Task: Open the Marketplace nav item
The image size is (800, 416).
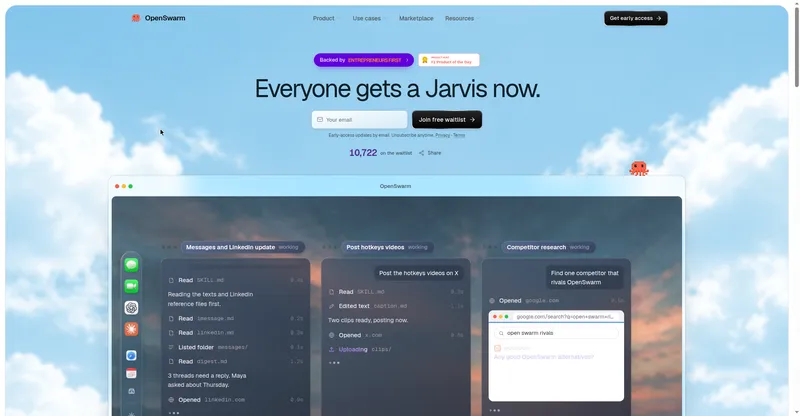Action: (x=416, y=18)
